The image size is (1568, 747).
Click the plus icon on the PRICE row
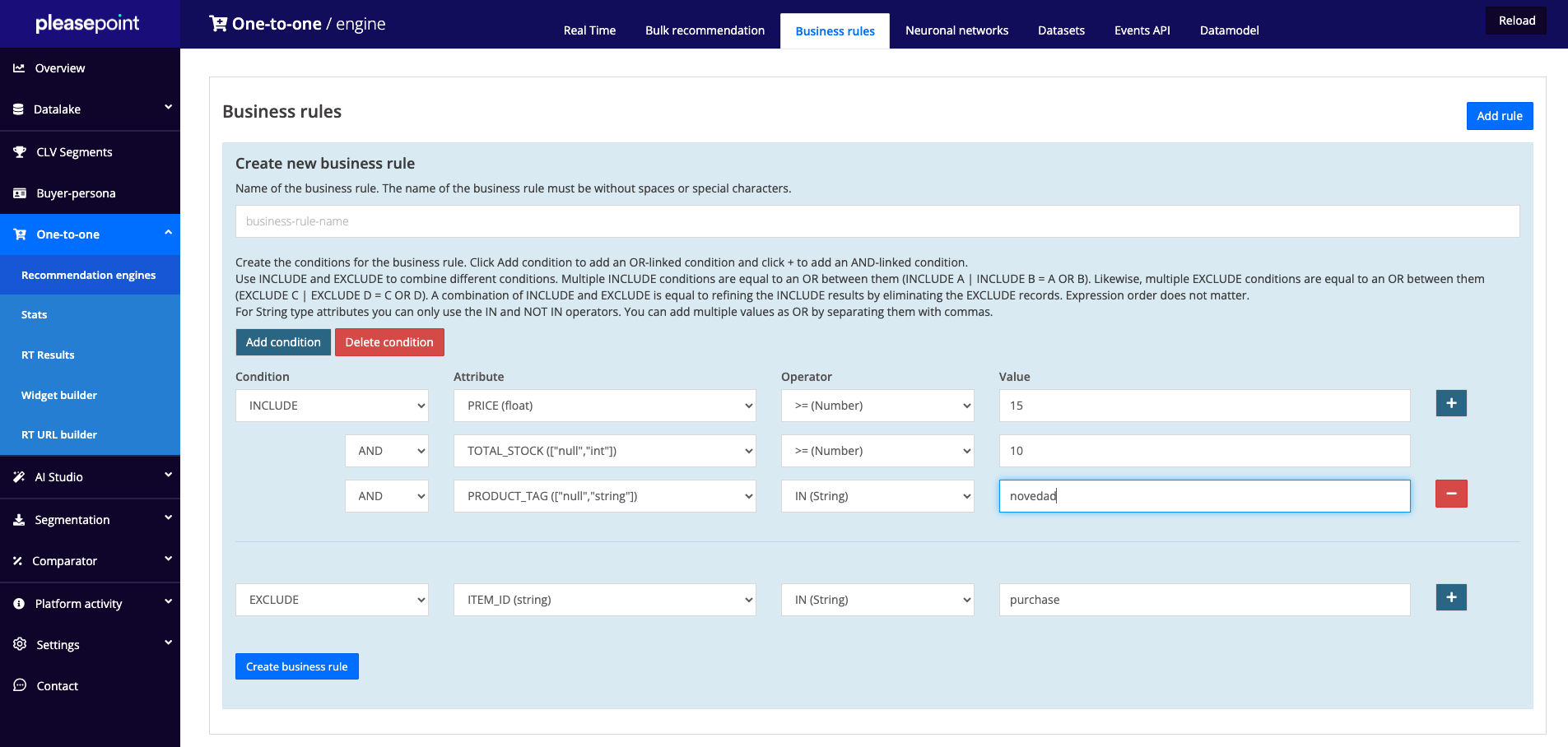pyautogui.click(x=1451, y=403)
